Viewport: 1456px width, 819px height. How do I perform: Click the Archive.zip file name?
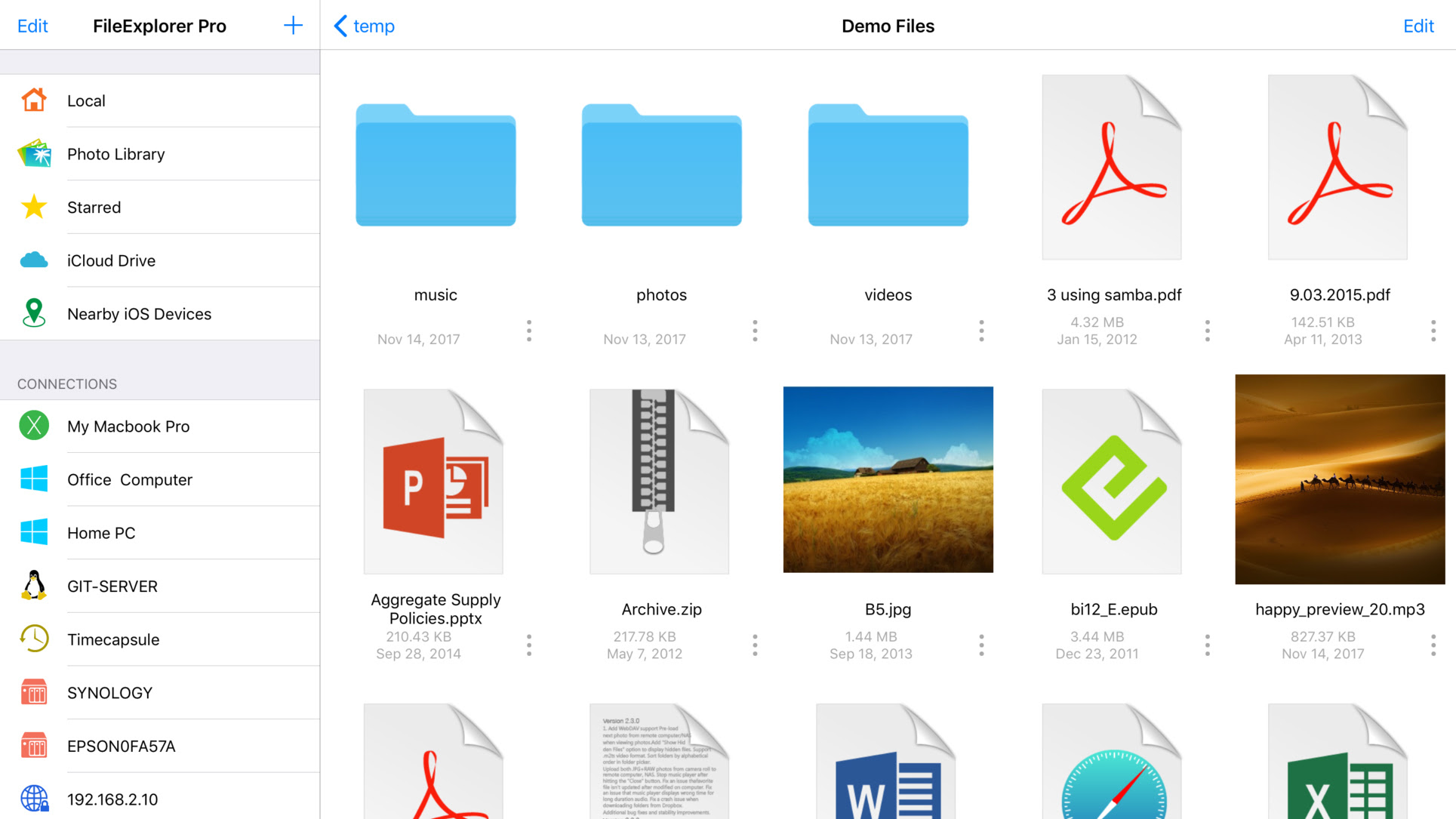click(x=661, y=609)
